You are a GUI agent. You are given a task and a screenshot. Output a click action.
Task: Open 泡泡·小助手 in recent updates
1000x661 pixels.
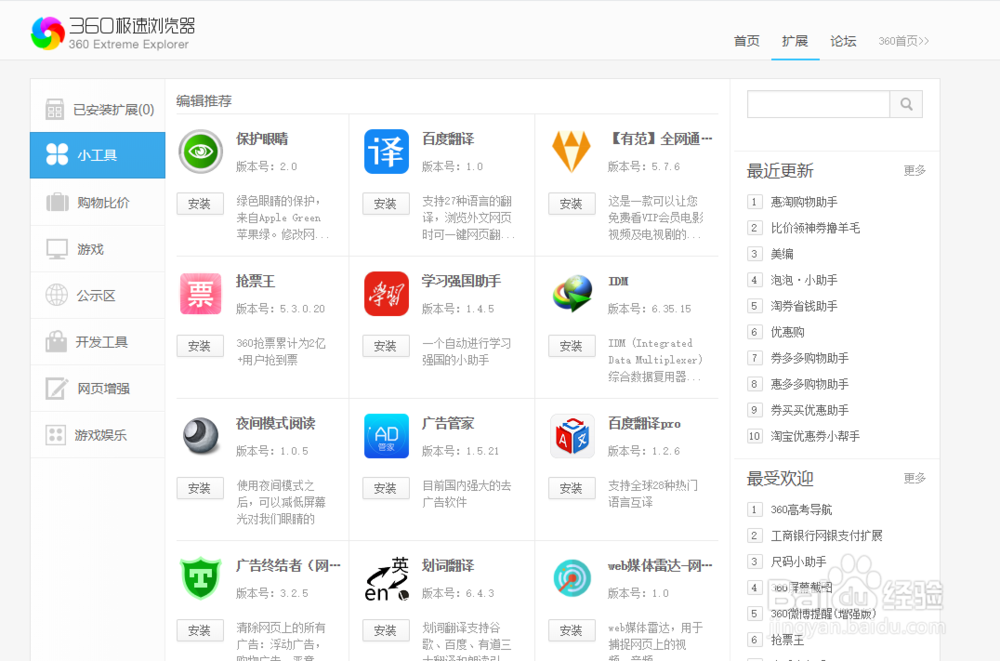804,280
